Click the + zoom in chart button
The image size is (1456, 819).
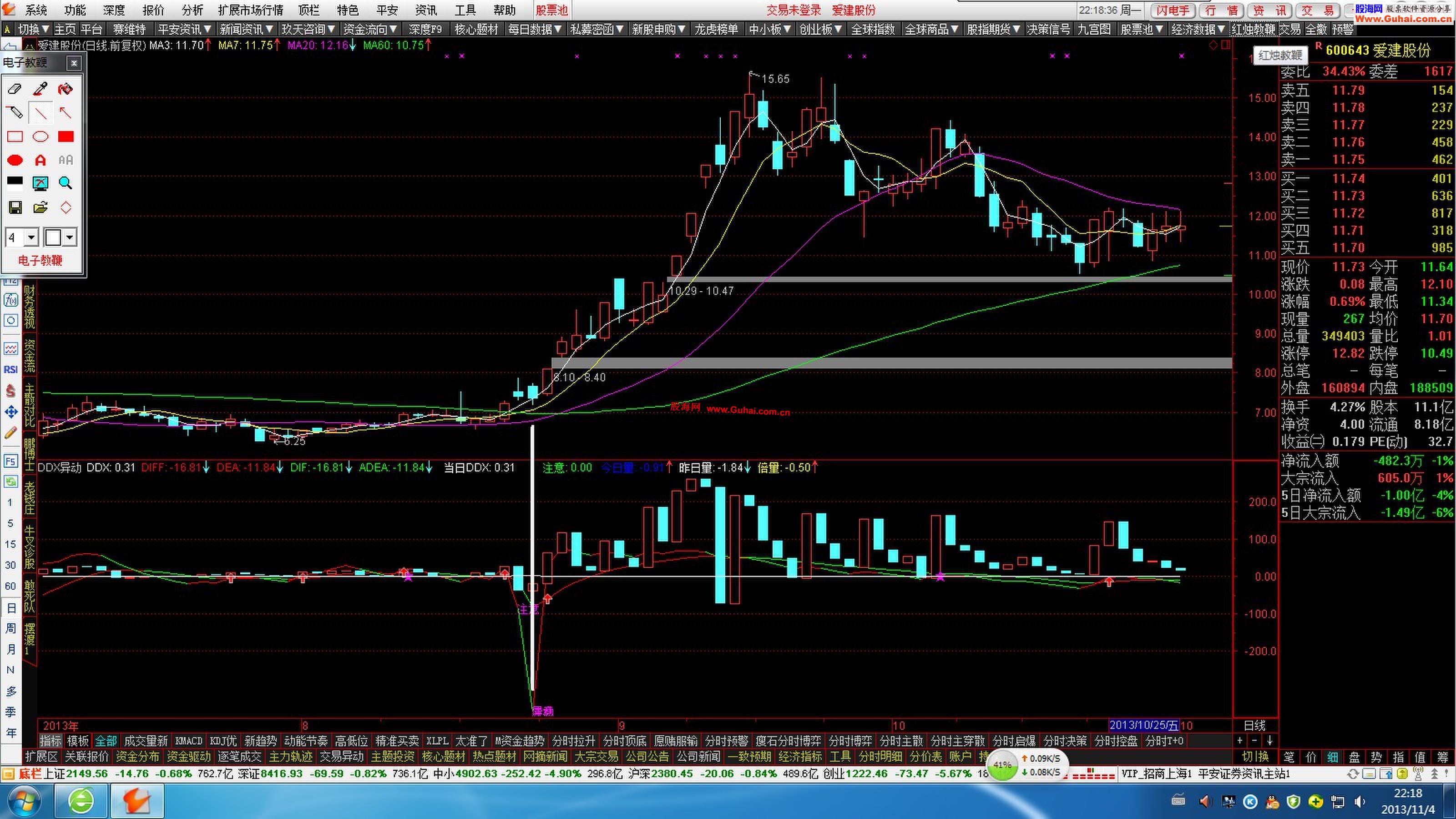tap(1239, 741)
